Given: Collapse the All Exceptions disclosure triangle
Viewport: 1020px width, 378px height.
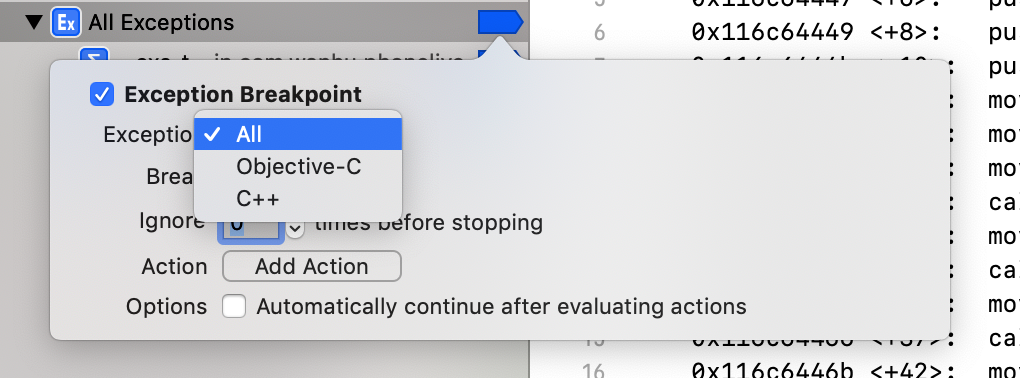Looking at the screenshot, I should pos(33,23).
